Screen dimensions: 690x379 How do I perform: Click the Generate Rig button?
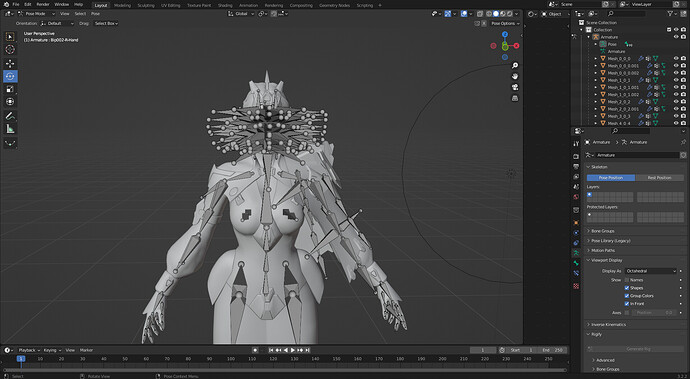pyautogui.click(x=635, y=349)
